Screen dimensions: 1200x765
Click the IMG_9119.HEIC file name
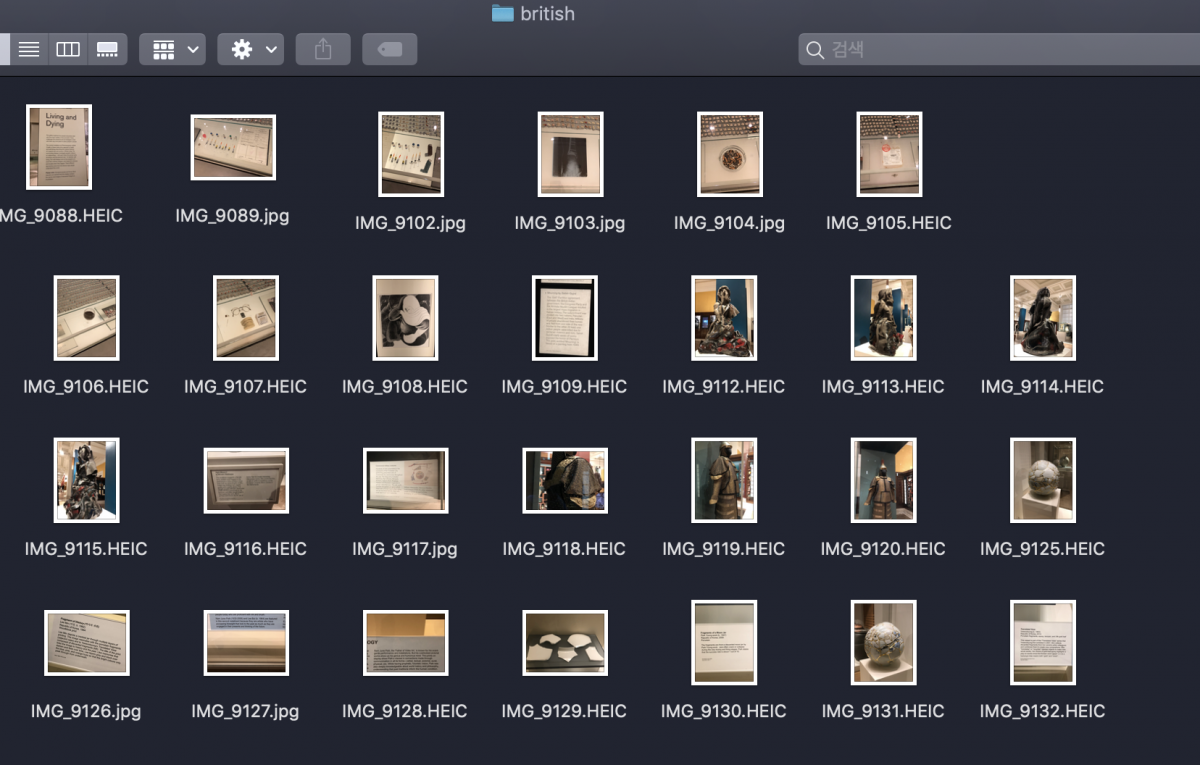tap(723, 549)
